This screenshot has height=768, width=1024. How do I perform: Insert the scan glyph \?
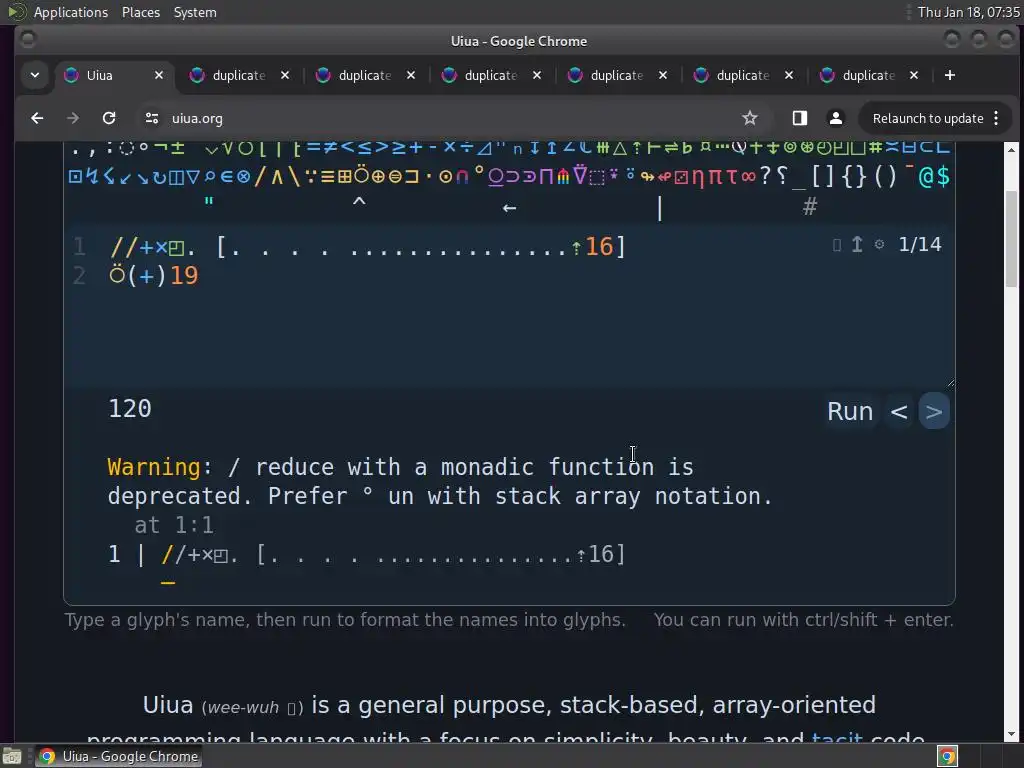click(294, 176)
